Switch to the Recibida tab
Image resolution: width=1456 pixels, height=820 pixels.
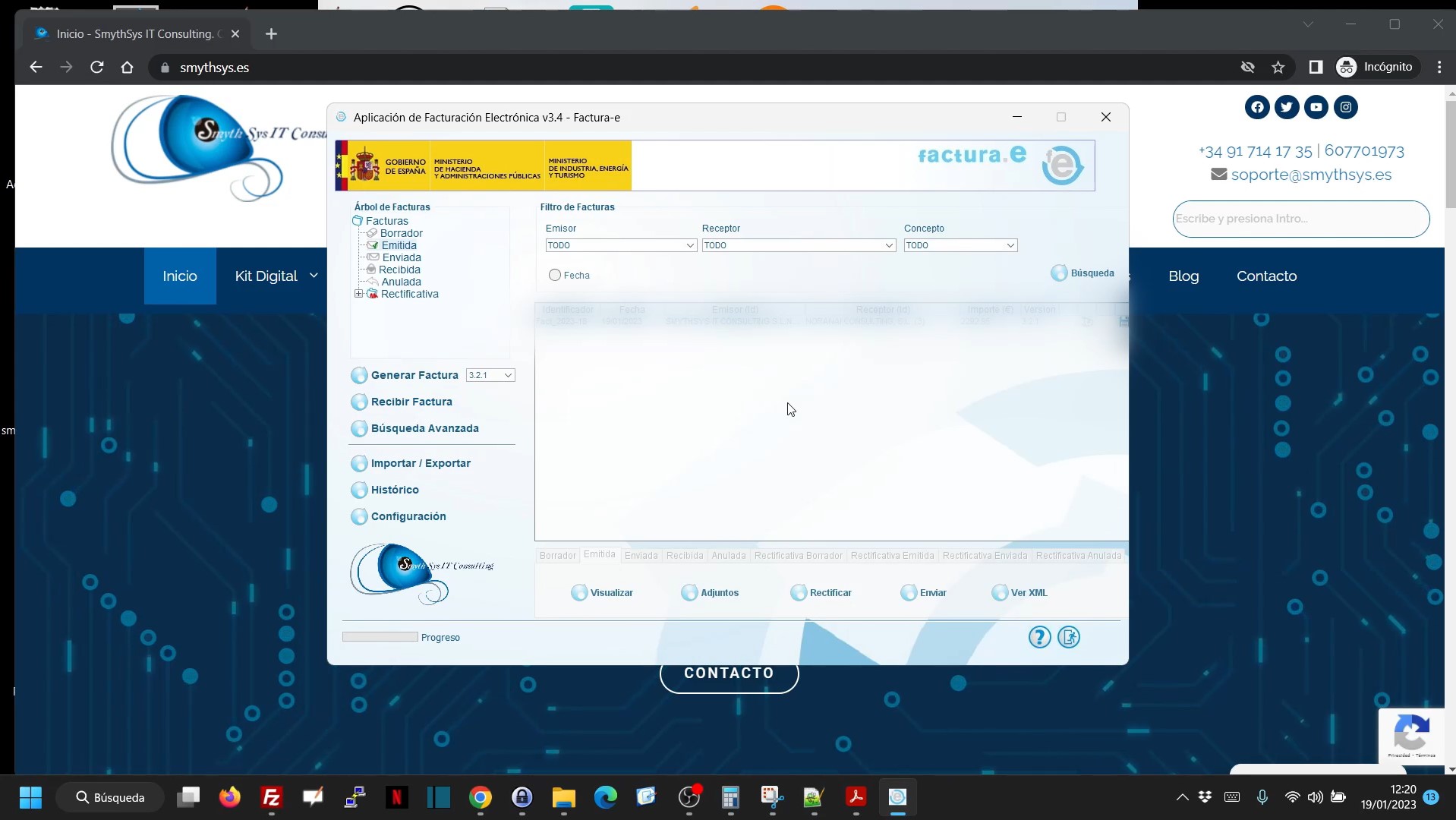point(684,556)
